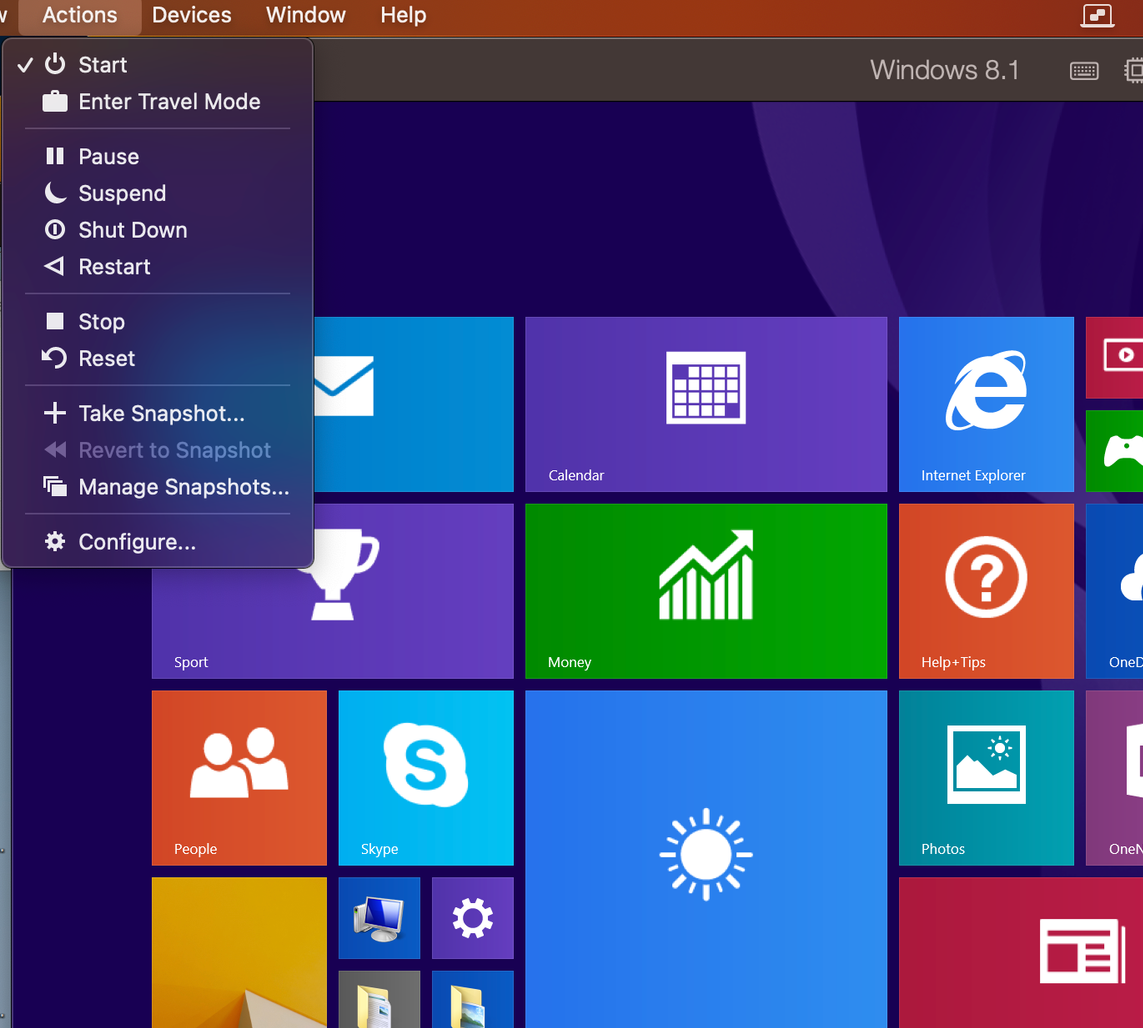Click the Windows 8.1 window title

(x=944, y=70)
